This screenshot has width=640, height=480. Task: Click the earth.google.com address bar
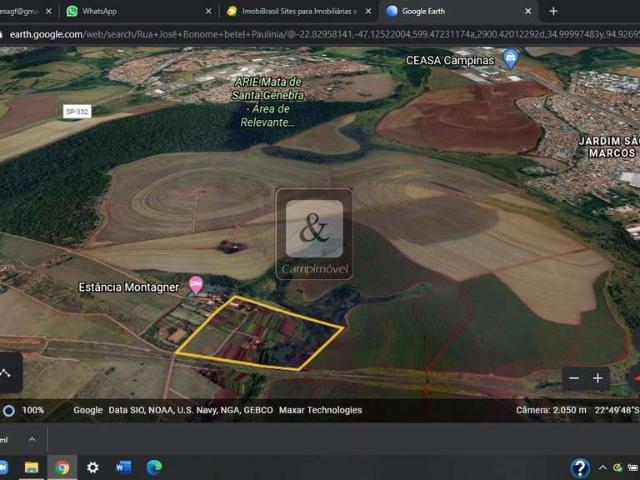(320, 34)
